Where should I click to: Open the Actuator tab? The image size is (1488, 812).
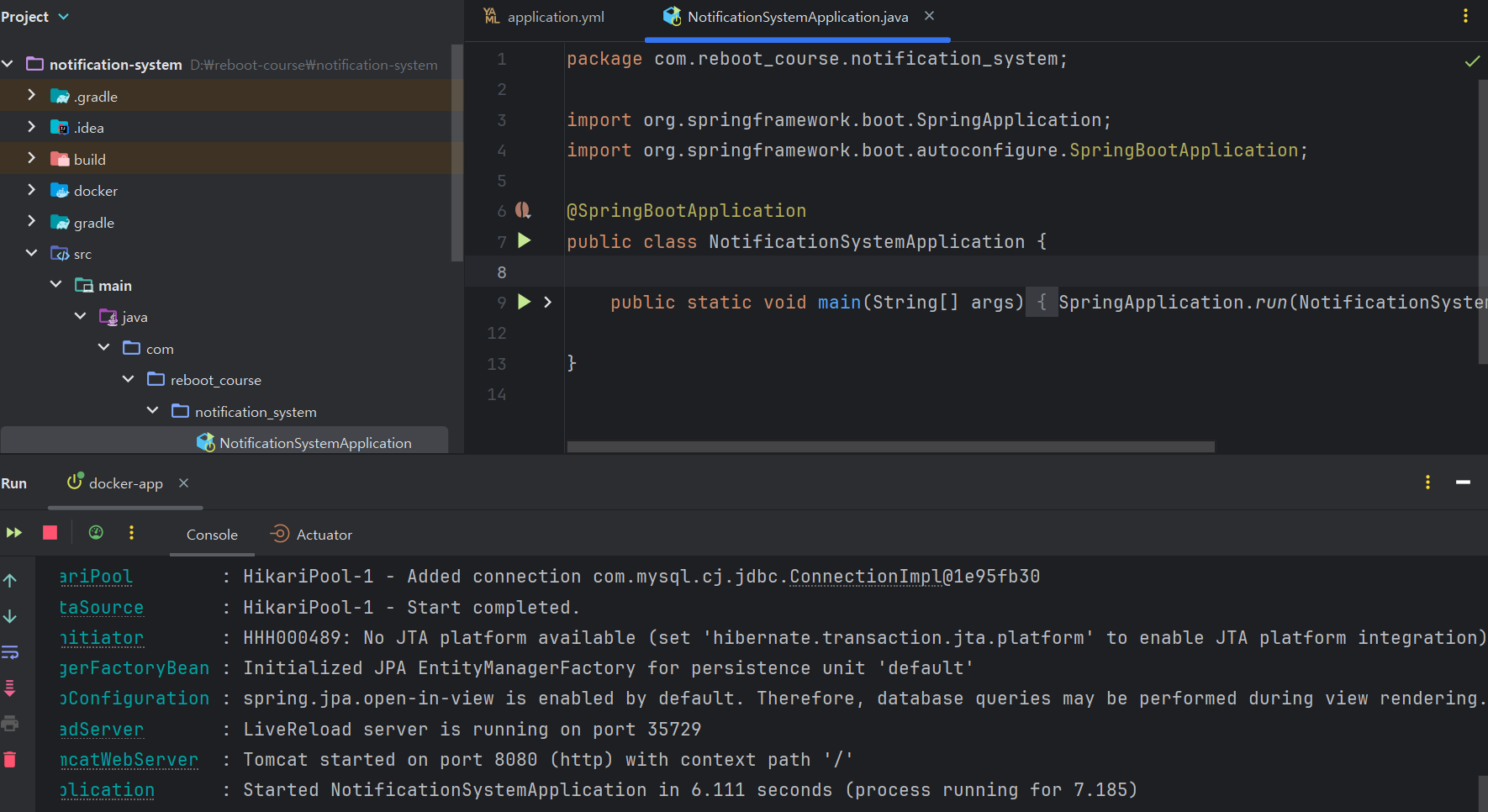point(311,535)
